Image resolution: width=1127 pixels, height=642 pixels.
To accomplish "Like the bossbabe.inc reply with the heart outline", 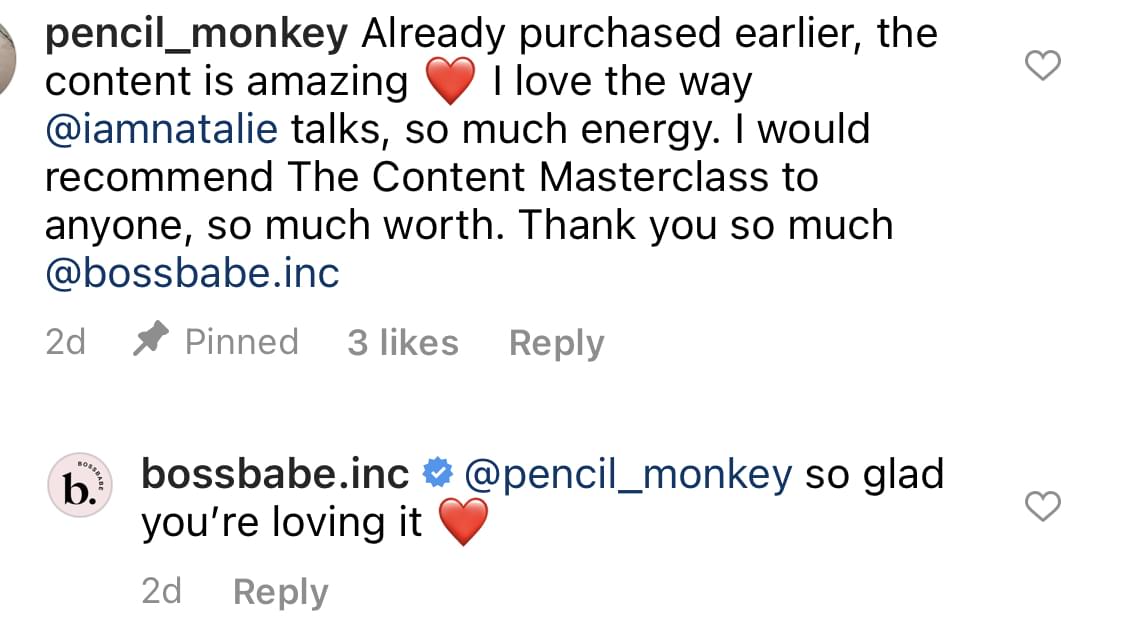I will coord(1044,507).
